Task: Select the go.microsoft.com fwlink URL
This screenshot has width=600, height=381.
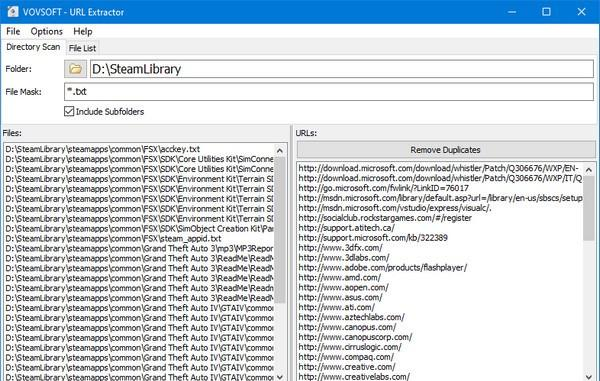Action: 383,188
